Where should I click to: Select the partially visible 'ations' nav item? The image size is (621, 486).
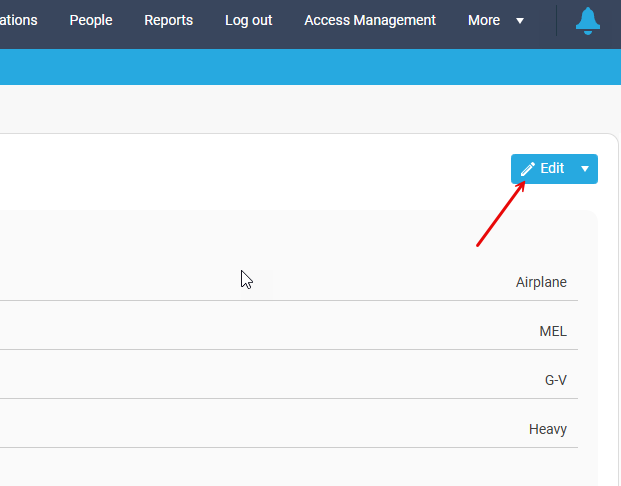(18, 20)
